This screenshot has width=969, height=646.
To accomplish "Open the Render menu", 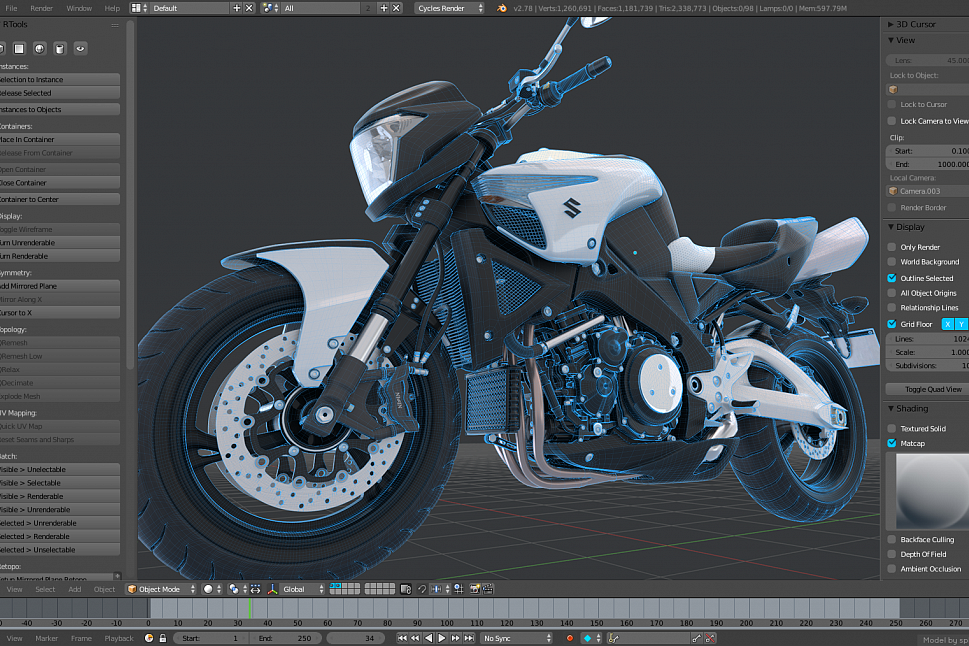I will pos(42,6).
